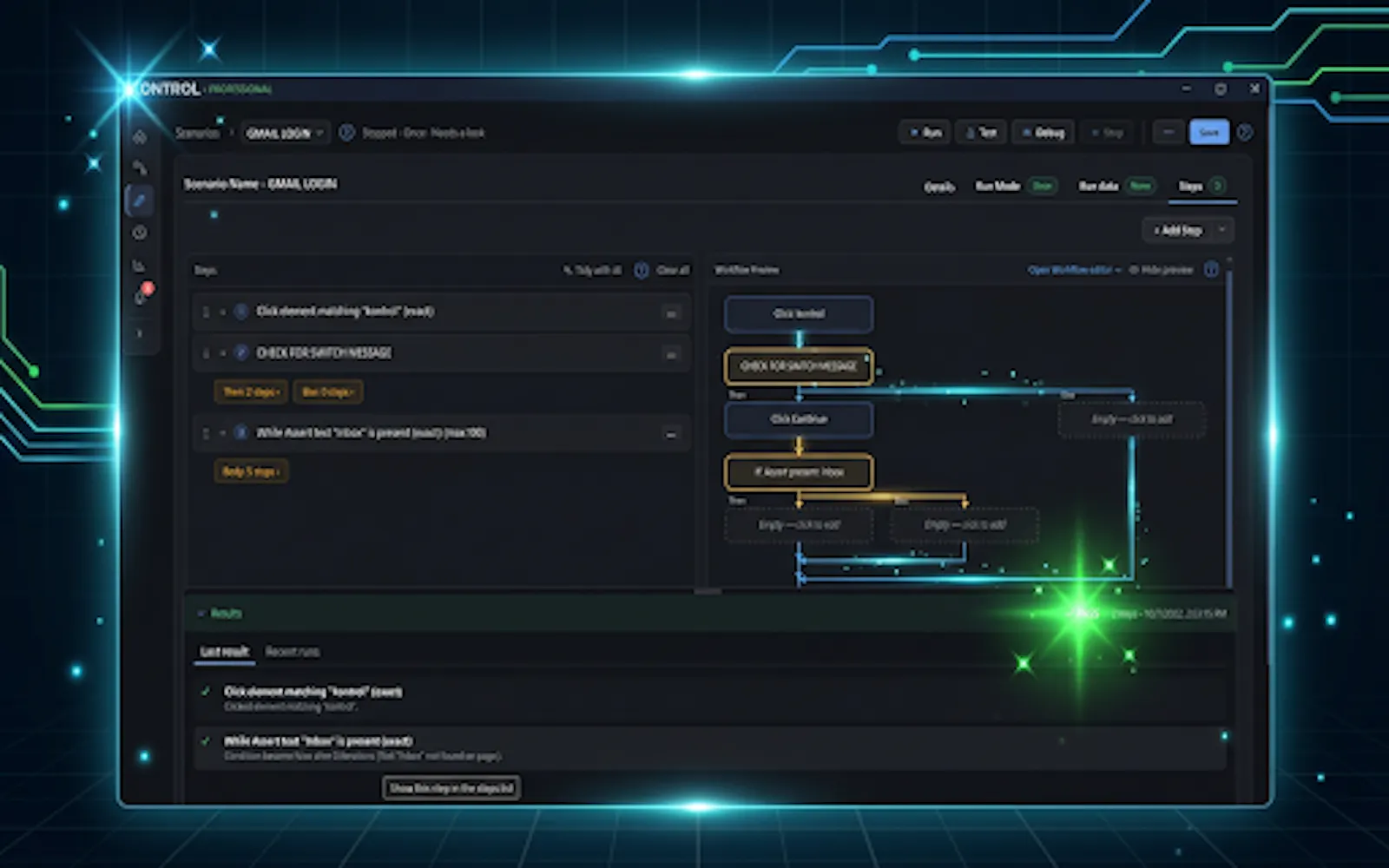Image resolution: width=1389 pixels, height=868 pixels.
Task: Switch to the Details tab
Action: click(x=938, y=187)
